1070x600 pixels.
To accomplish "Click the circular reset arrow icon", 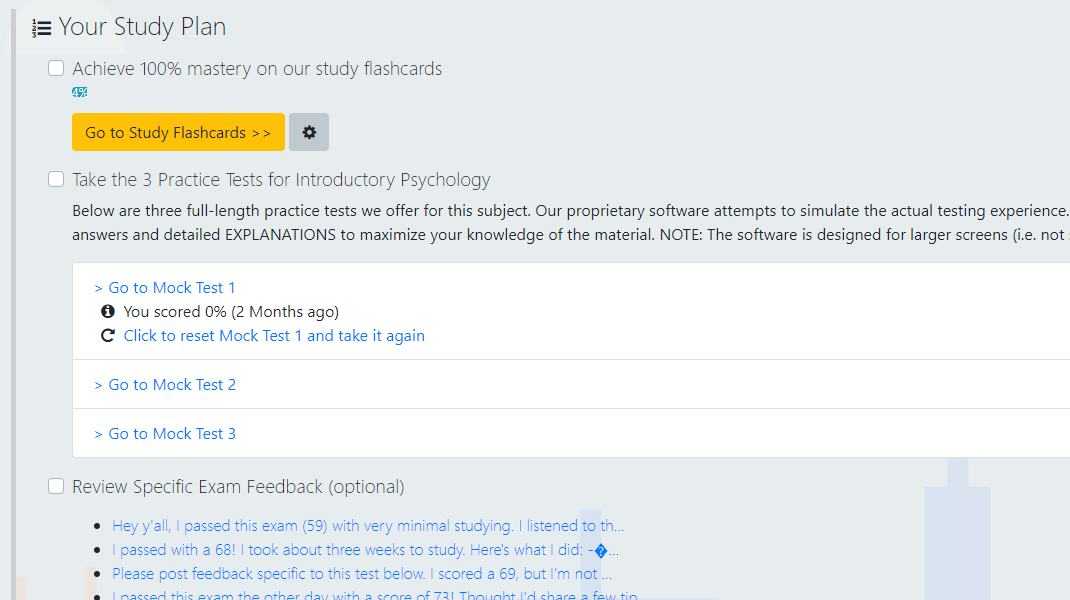I will 108,336.
